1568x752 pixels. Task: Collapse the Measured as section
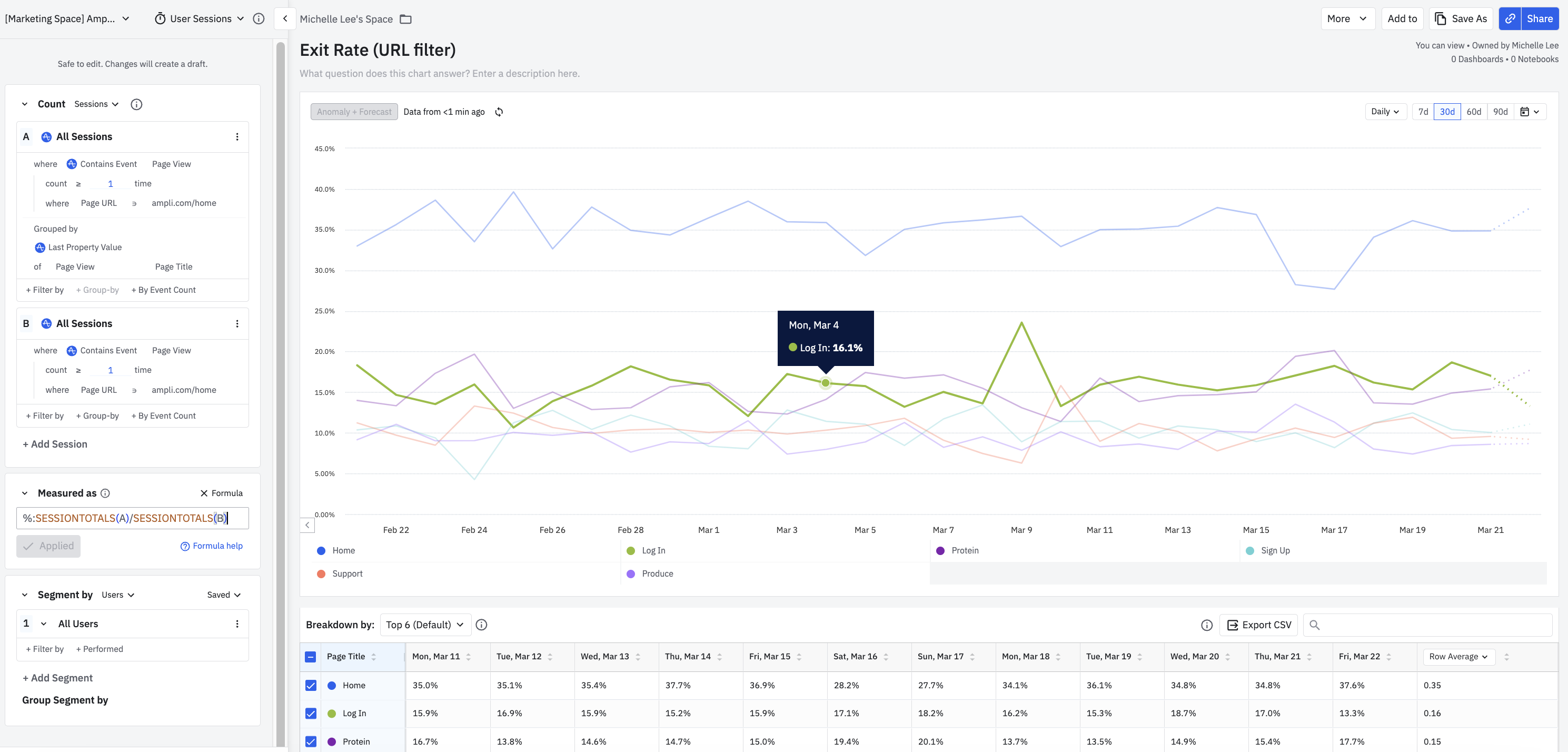[x=24, y=493]
